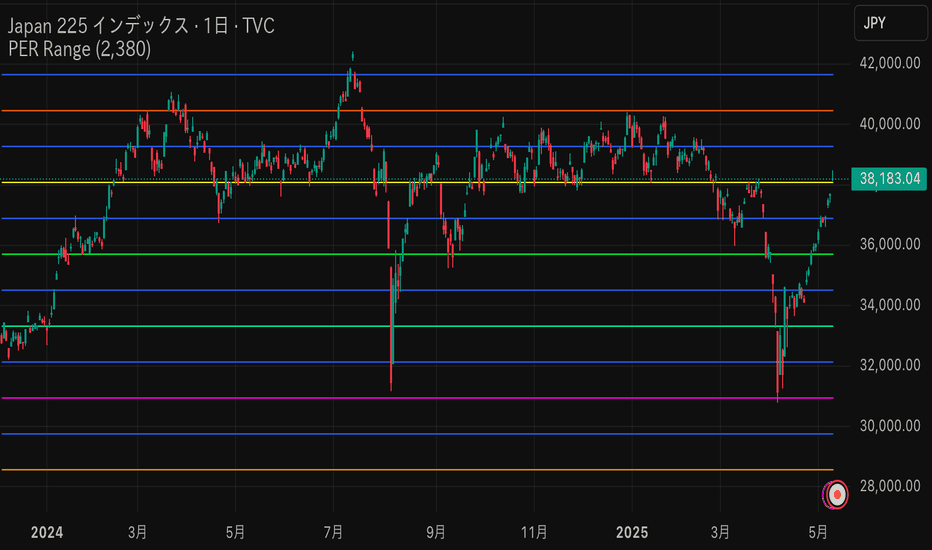Screen dimensions: 932x550
Task: Click the 2024 label on time axis
Action: [47, 532]
